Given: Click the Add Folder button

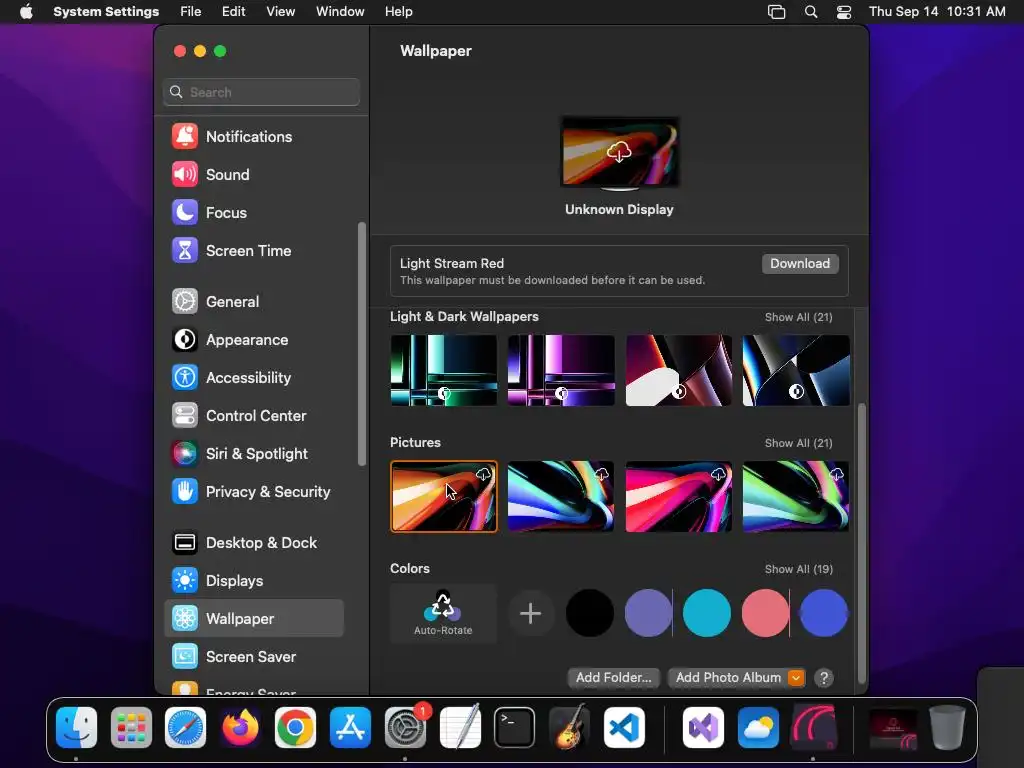Looking at the screenshot, I should click(613, 677).
